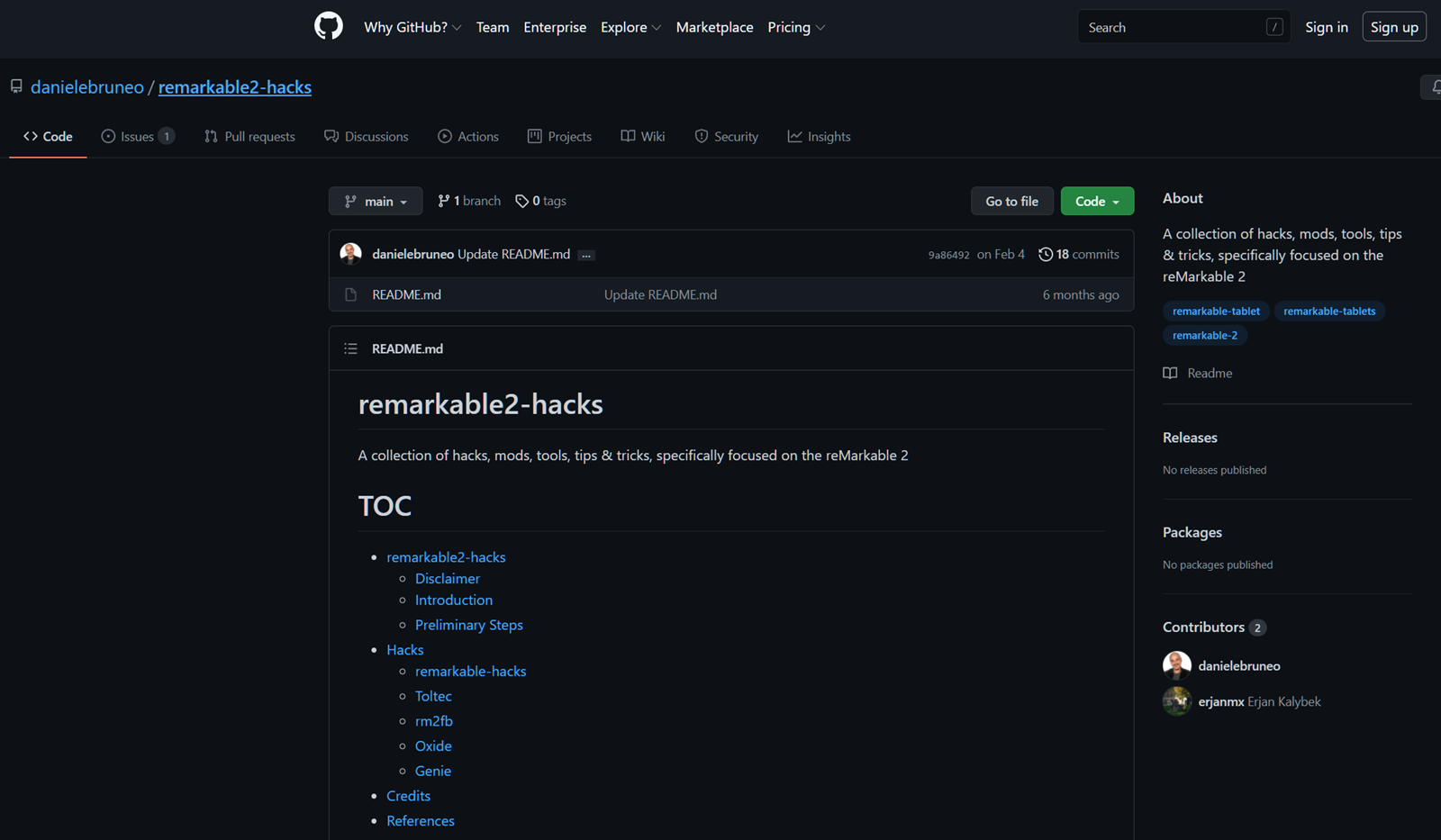Open the Releases section heading
Viewport: 1441px width, 840px height.
point(1190,438)
